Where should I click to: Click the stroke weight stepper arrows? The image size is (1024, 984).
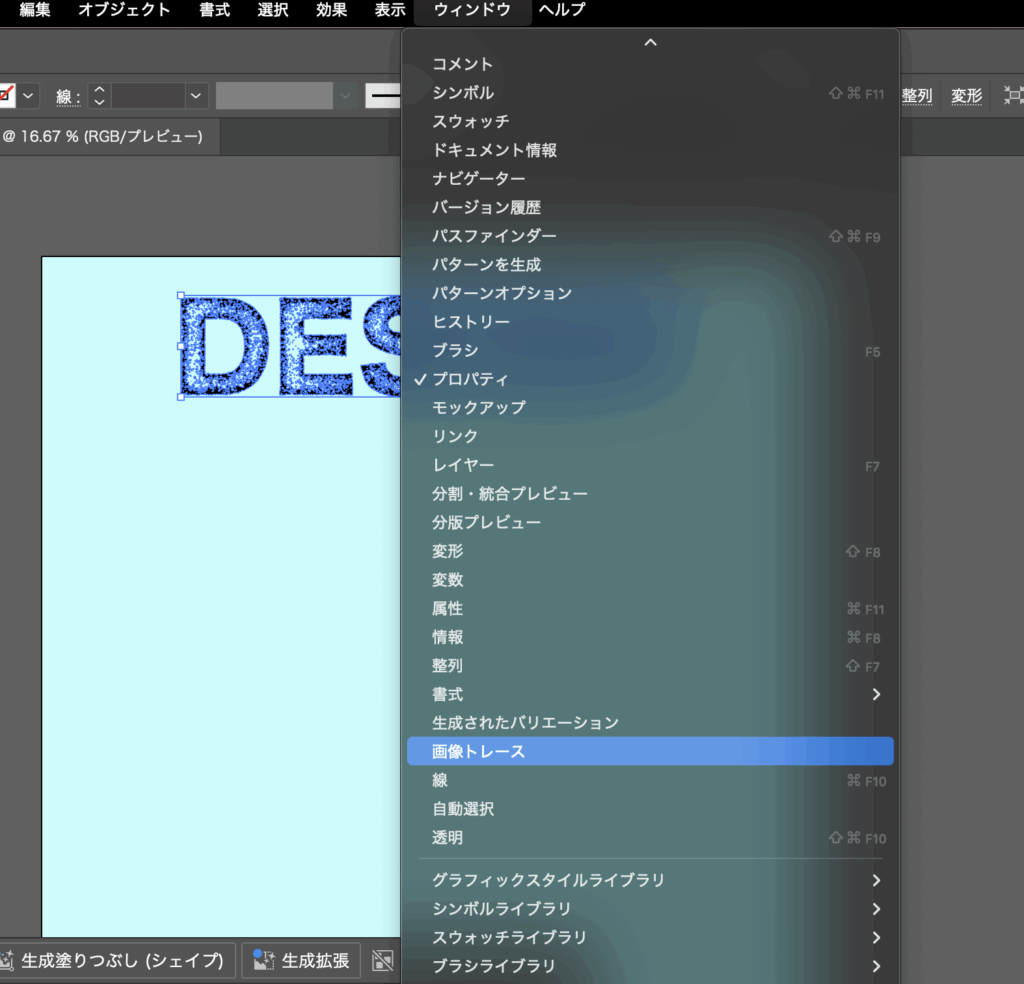coord(98,96)
